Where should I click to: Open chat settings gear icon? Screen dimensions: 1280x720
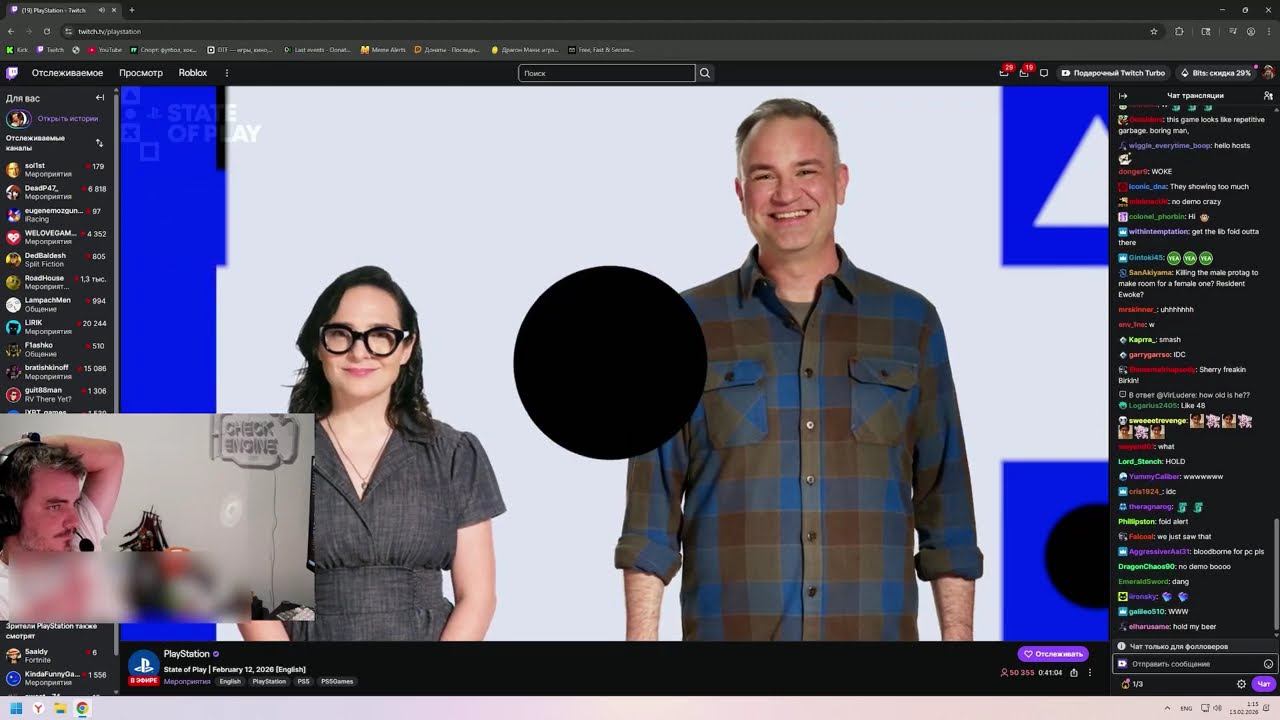(1241, 684)
